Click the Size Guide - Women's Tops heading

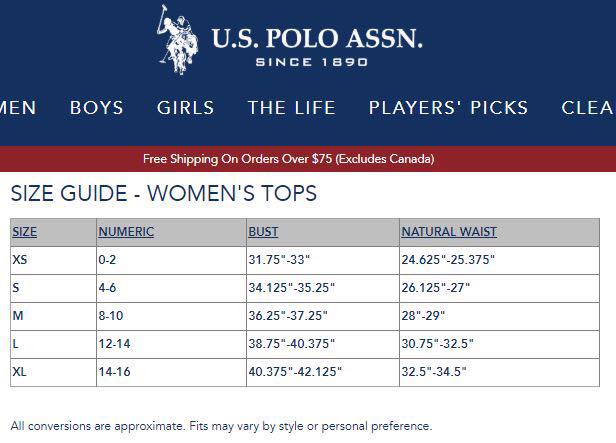[164, 193]
